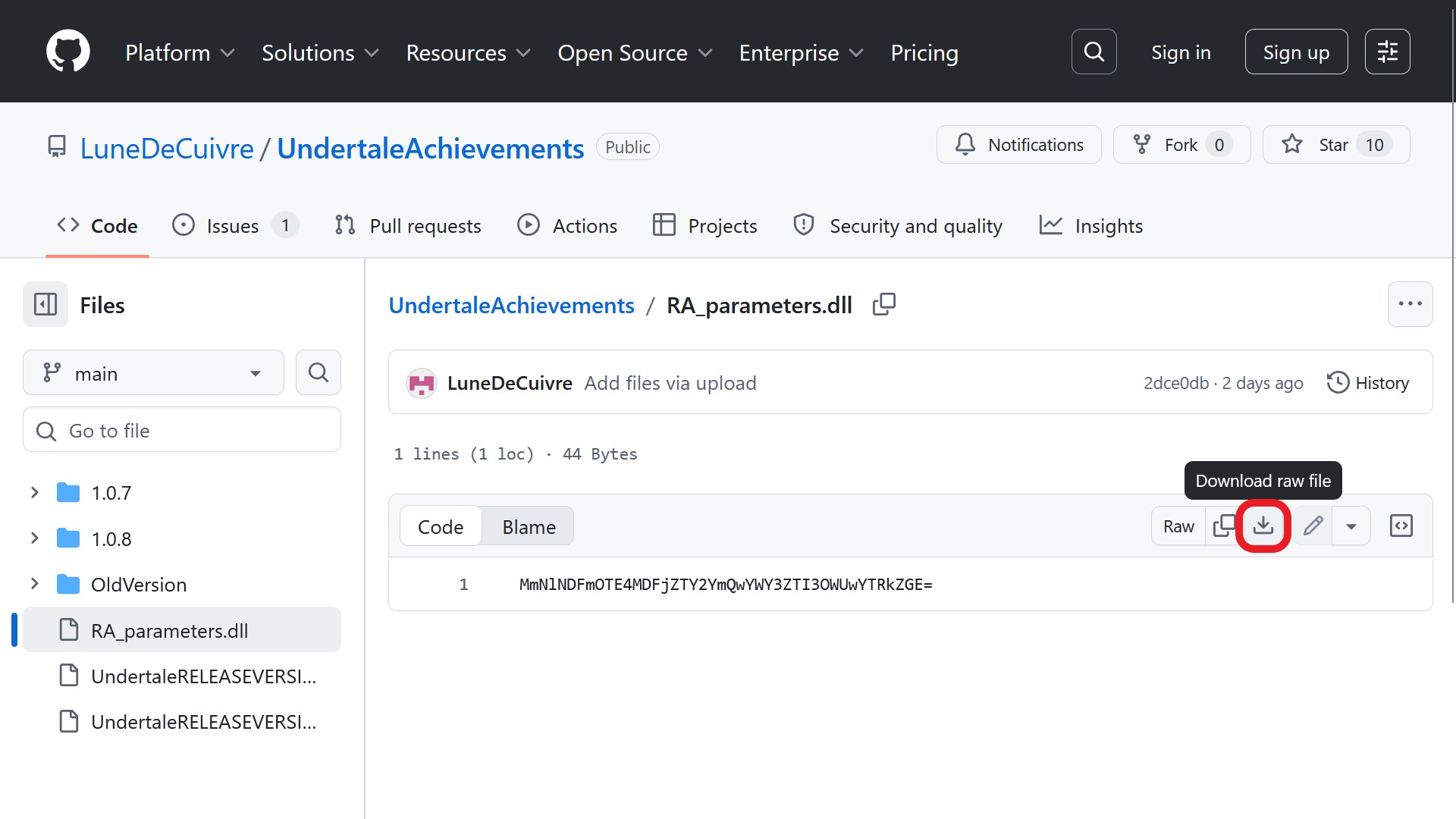Click the Sign in link
This screenshot has height=819, width=1456.
1181,52
